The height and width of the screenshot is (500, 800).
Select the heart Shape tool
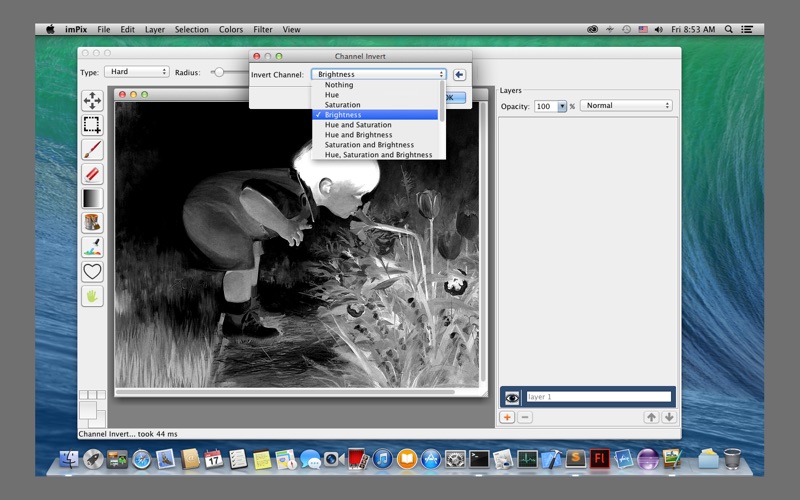pos(92,272)
